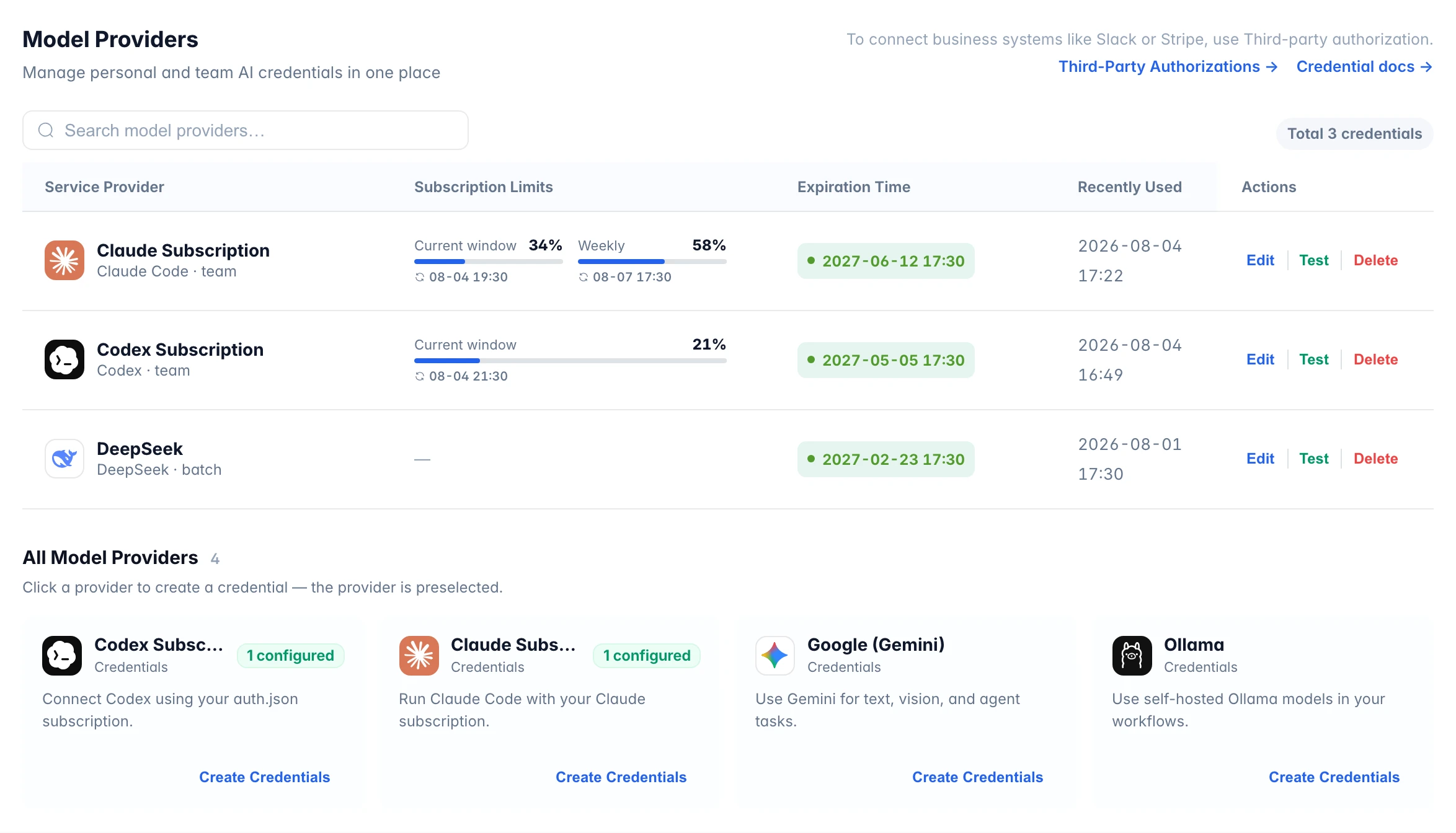This screenshot has width=1456, height=833.
Task: Create Credentials for Google (Gemini)
Action: tap(977, 777)
